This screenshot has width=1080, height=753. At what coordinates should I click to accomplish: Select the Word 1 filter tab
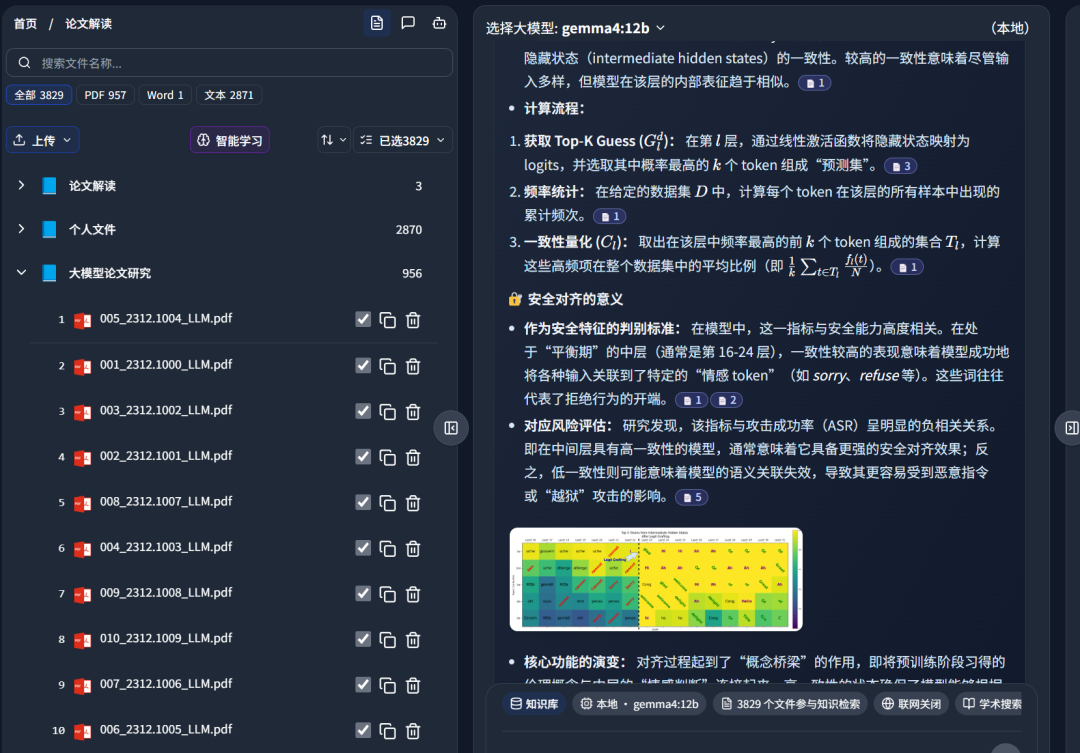tap(165, 95)
